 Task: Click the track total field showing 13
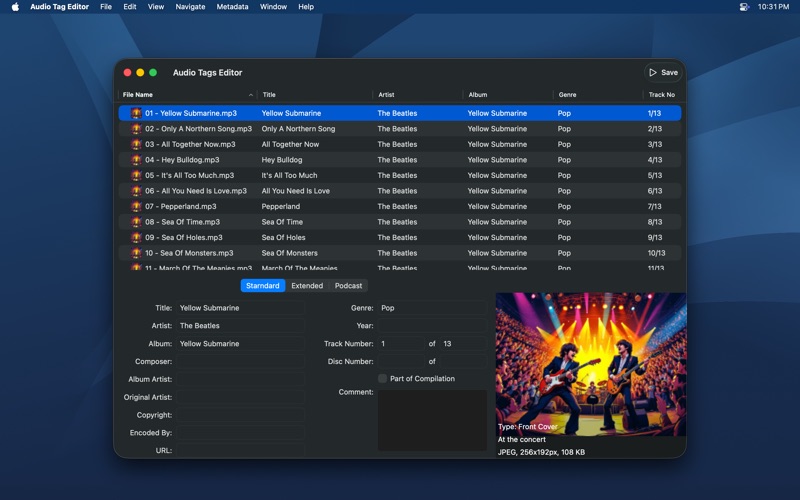(x=463, y=343)
